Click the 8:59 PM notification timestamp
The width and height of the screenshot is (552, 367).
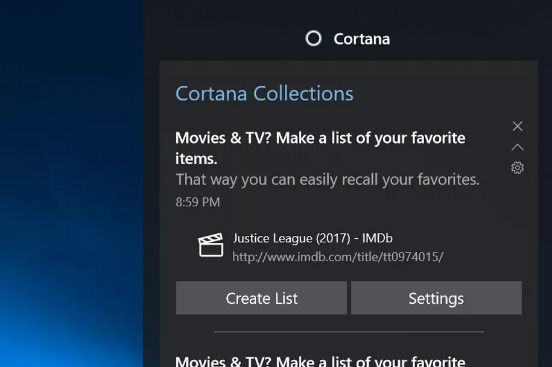(x=197, y=202)
